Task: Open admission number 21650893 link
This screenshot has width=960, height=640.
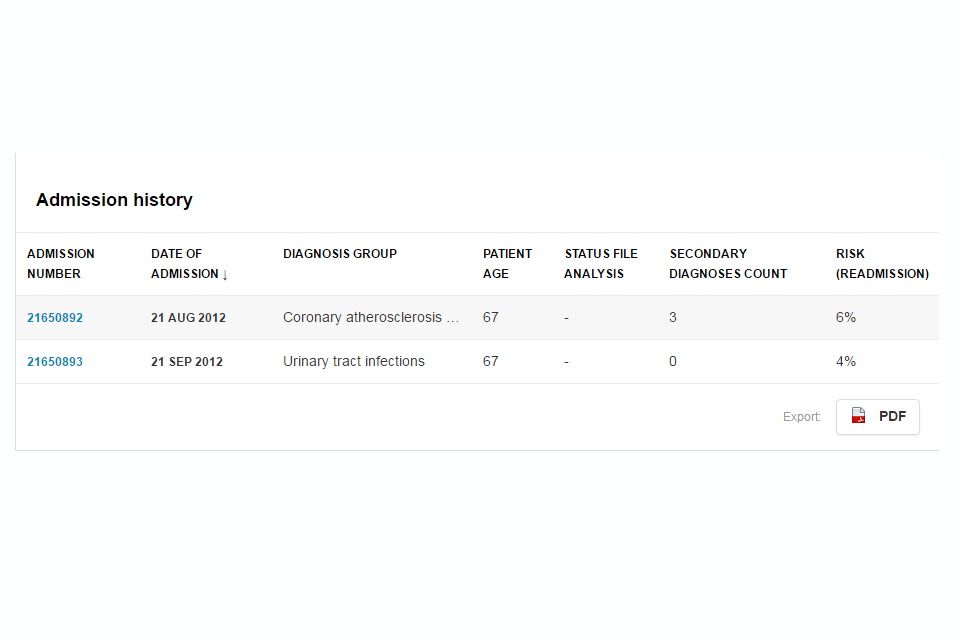Action: pos(55,362)
